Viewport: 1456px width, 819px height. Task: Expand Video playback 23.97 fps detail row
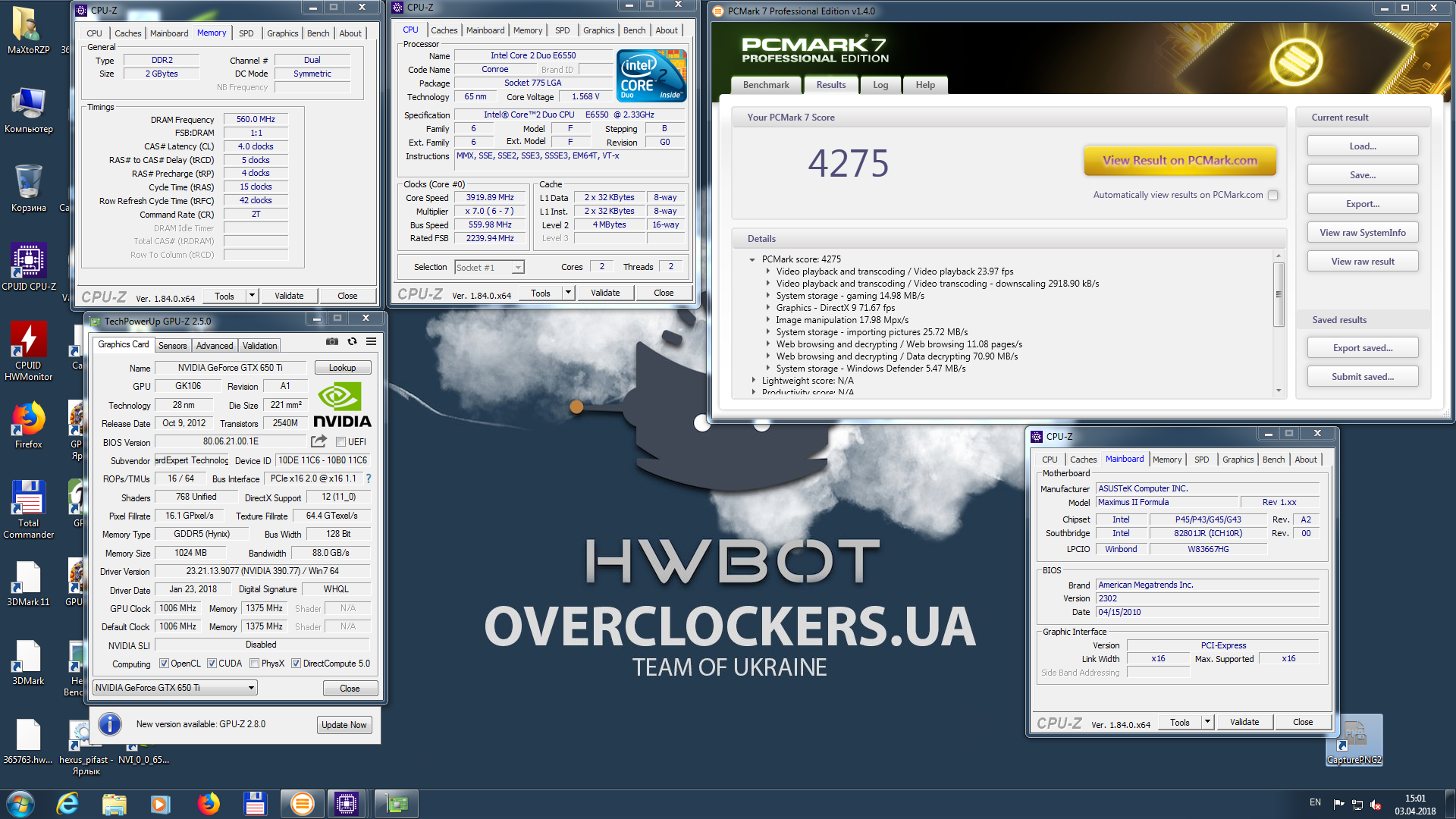(767, 271)
